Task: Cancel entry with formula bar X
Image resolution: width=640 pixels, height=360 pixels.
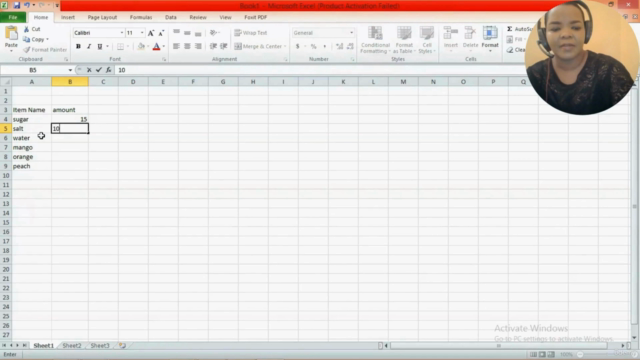Action: click(89, 70)
